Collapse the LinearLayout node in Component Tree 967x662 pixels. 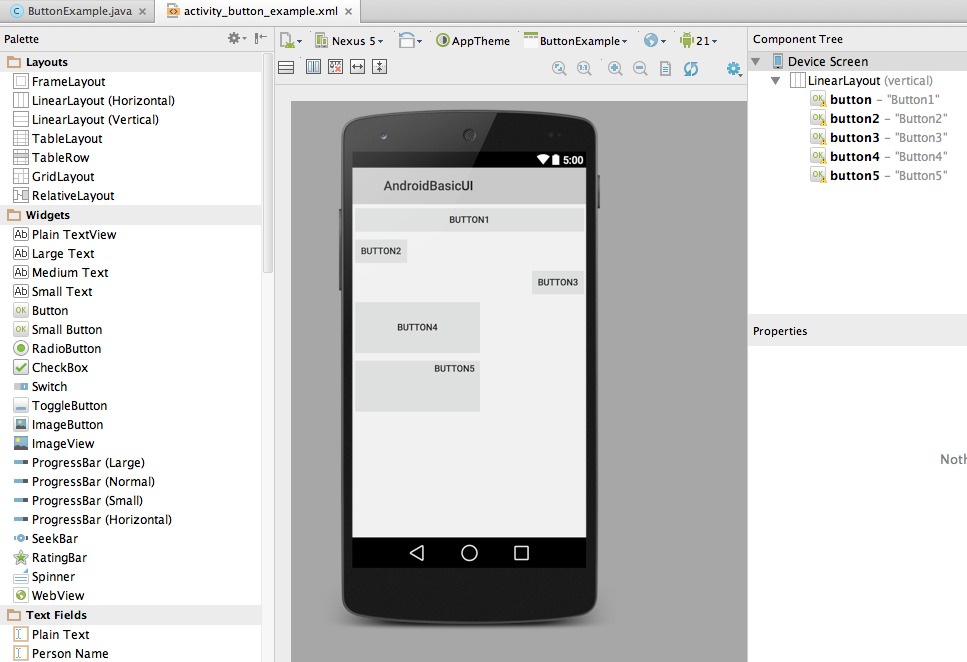(775, 81)
